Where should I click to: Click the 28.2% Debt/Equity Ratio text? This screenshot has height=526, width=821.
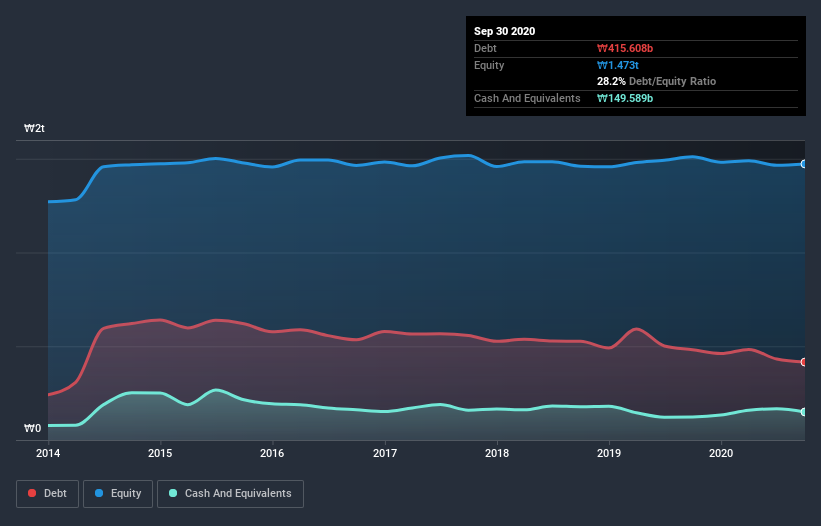657,82
